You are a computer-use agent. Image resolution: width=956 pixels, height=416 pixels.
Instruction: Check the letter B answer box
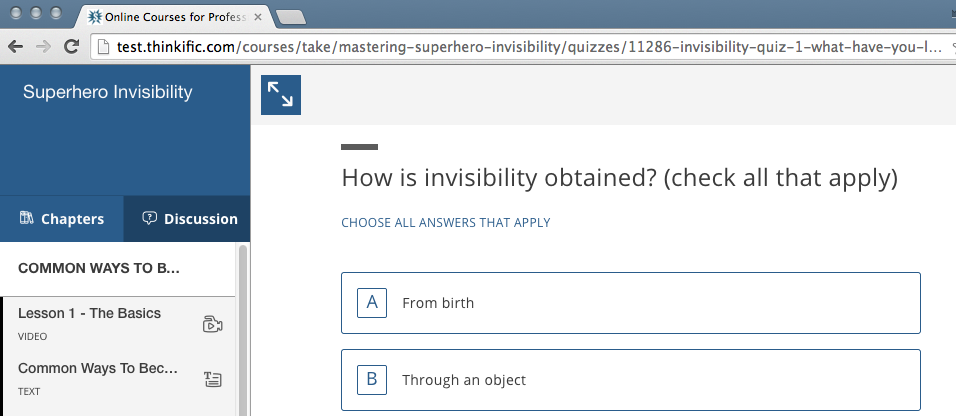click(x=372, y=379)
